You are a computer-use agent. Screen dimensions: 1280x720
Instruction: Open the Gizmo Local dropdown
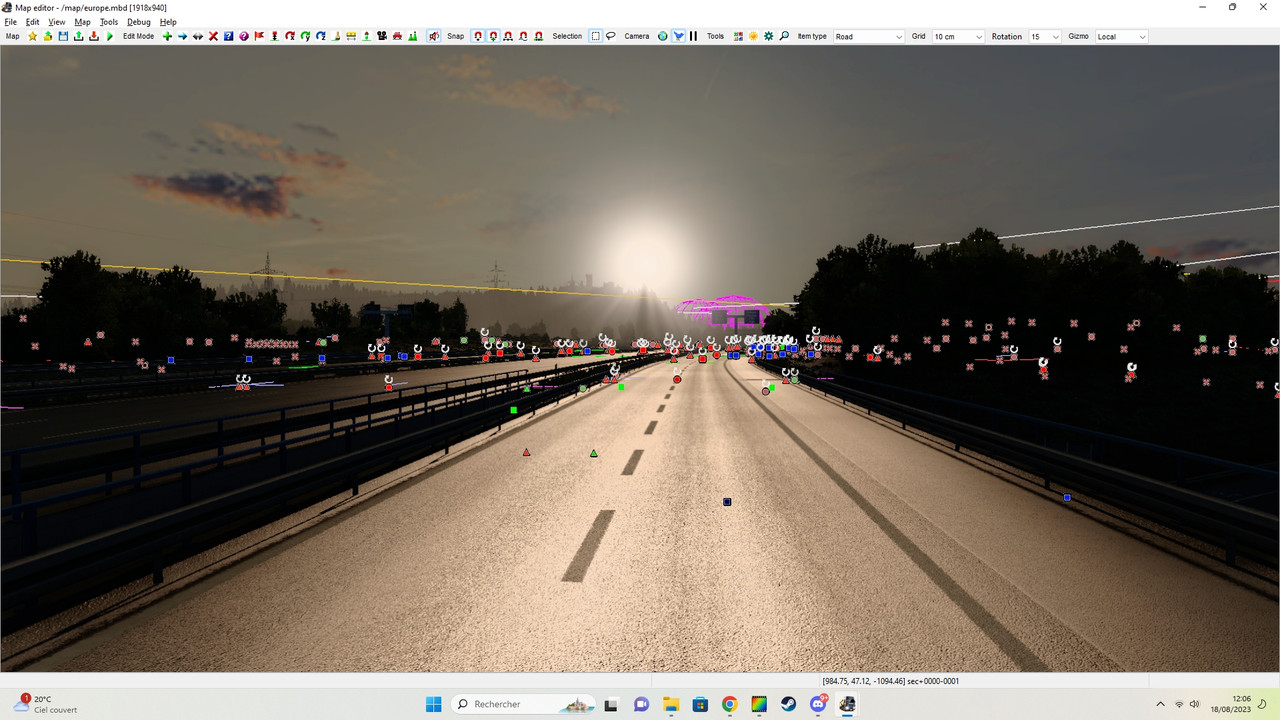1122,36
